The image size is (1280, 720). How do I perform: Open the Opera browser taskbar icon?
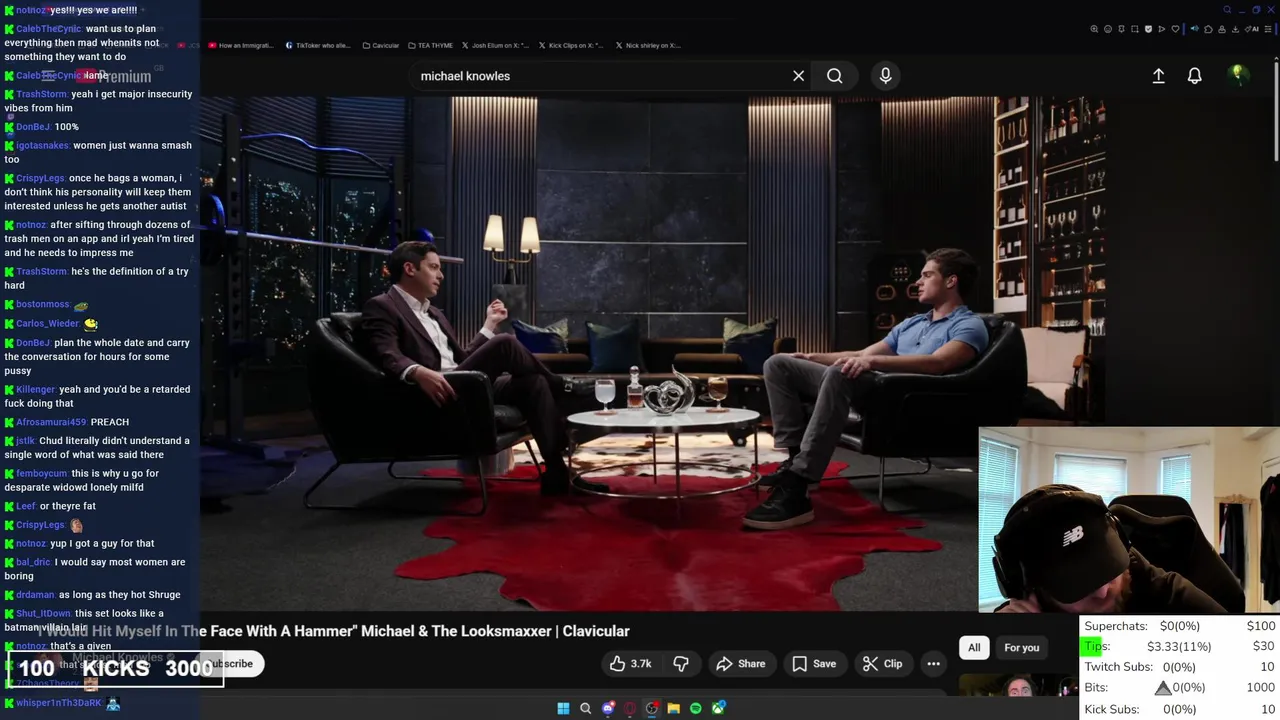click(x=630, y=709)
